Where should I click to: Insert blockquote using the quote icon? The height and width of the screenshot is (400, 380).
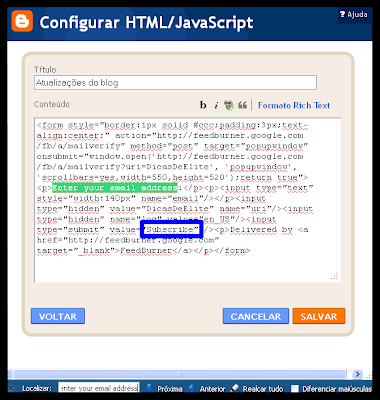click(x=242, y=105)
